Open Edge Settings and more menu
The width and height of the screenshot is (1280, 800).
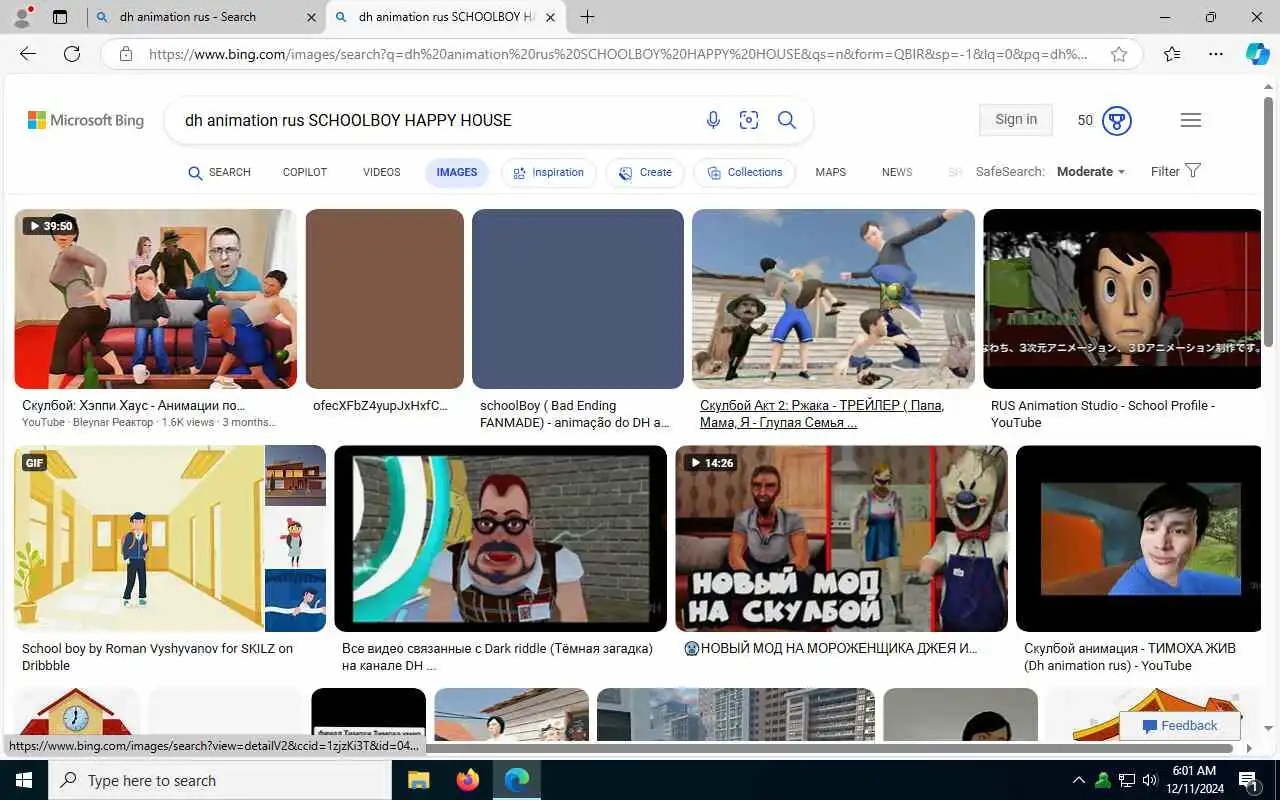pyautogui.click(x=1215, y=54)
